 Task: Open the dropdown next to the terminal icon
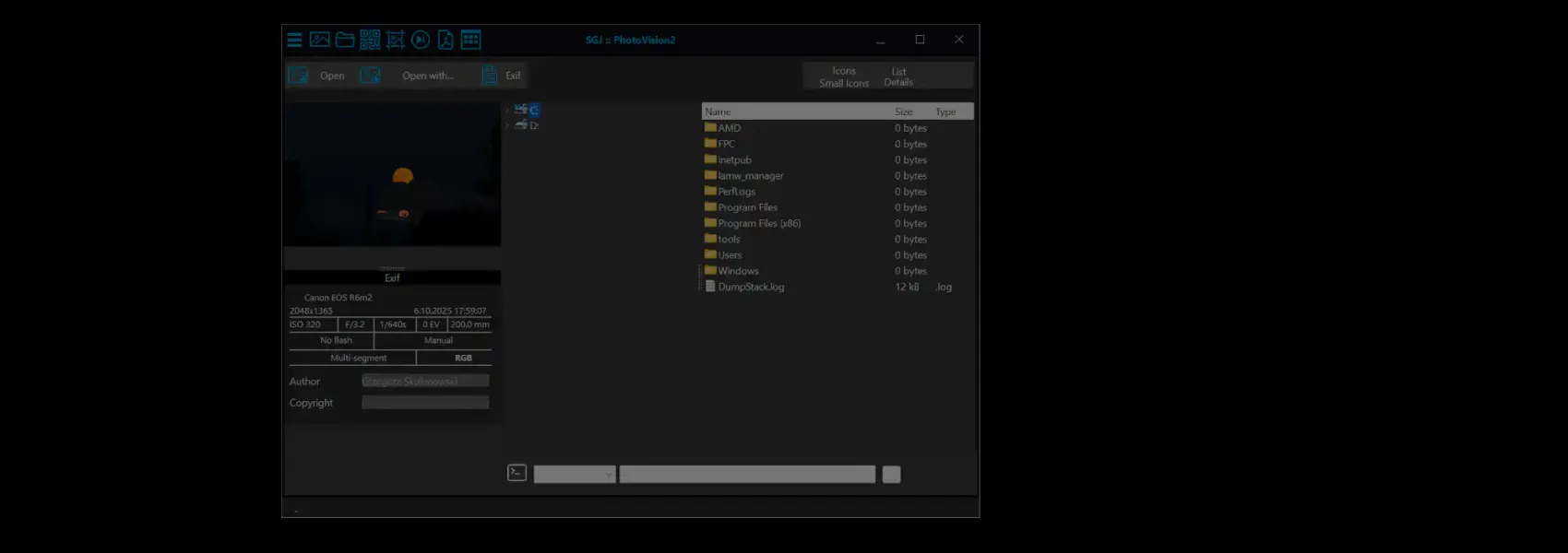(x=608, y=475)
